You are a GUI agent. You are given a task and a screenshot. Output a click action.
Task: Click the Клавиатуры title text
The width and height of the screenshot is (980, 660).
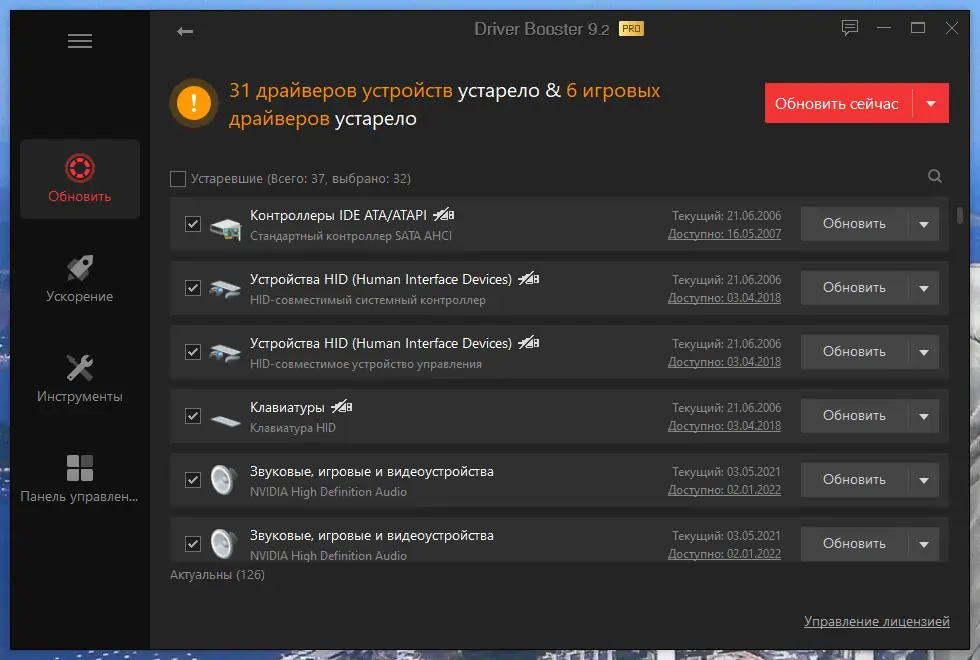click(287, 408)
